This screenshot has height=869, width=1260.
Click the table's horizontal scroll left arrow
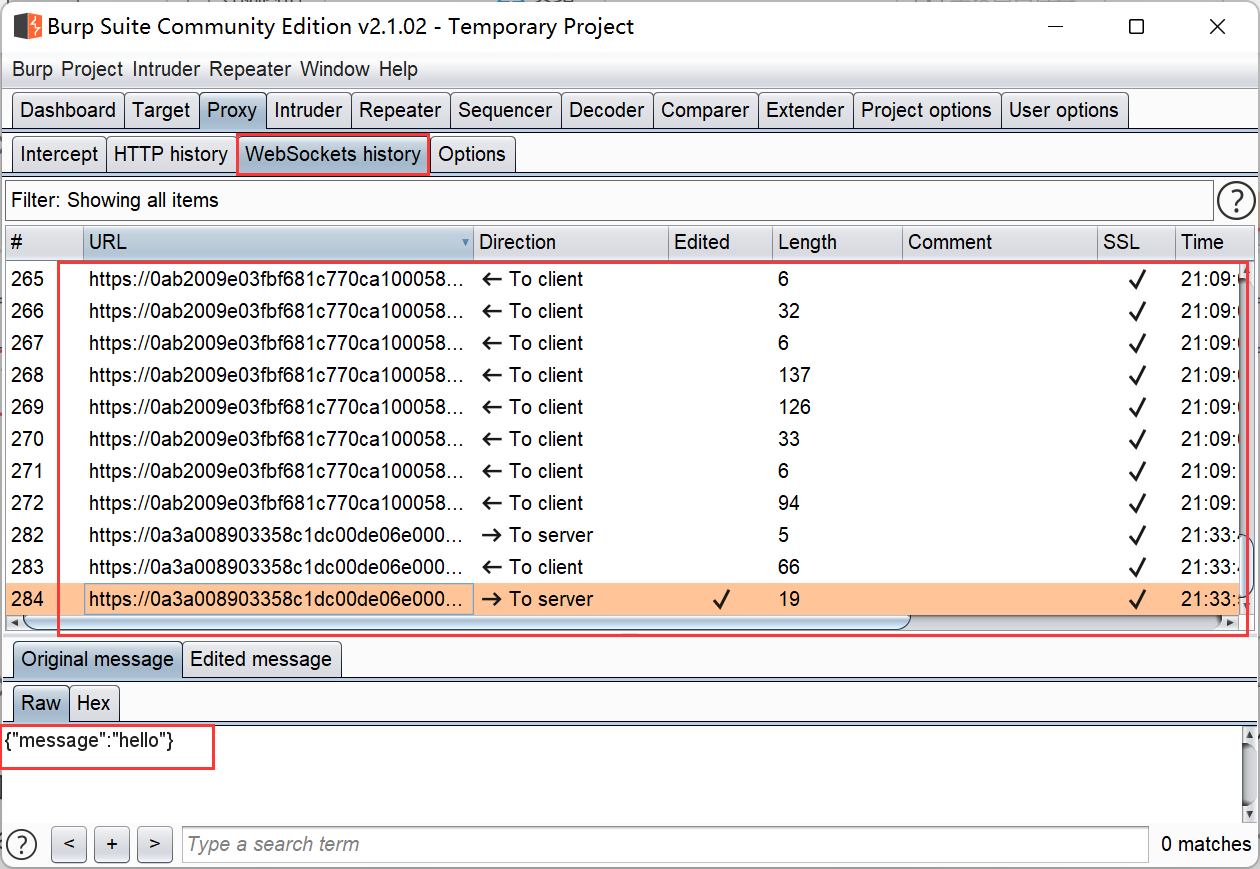point(14,622)
